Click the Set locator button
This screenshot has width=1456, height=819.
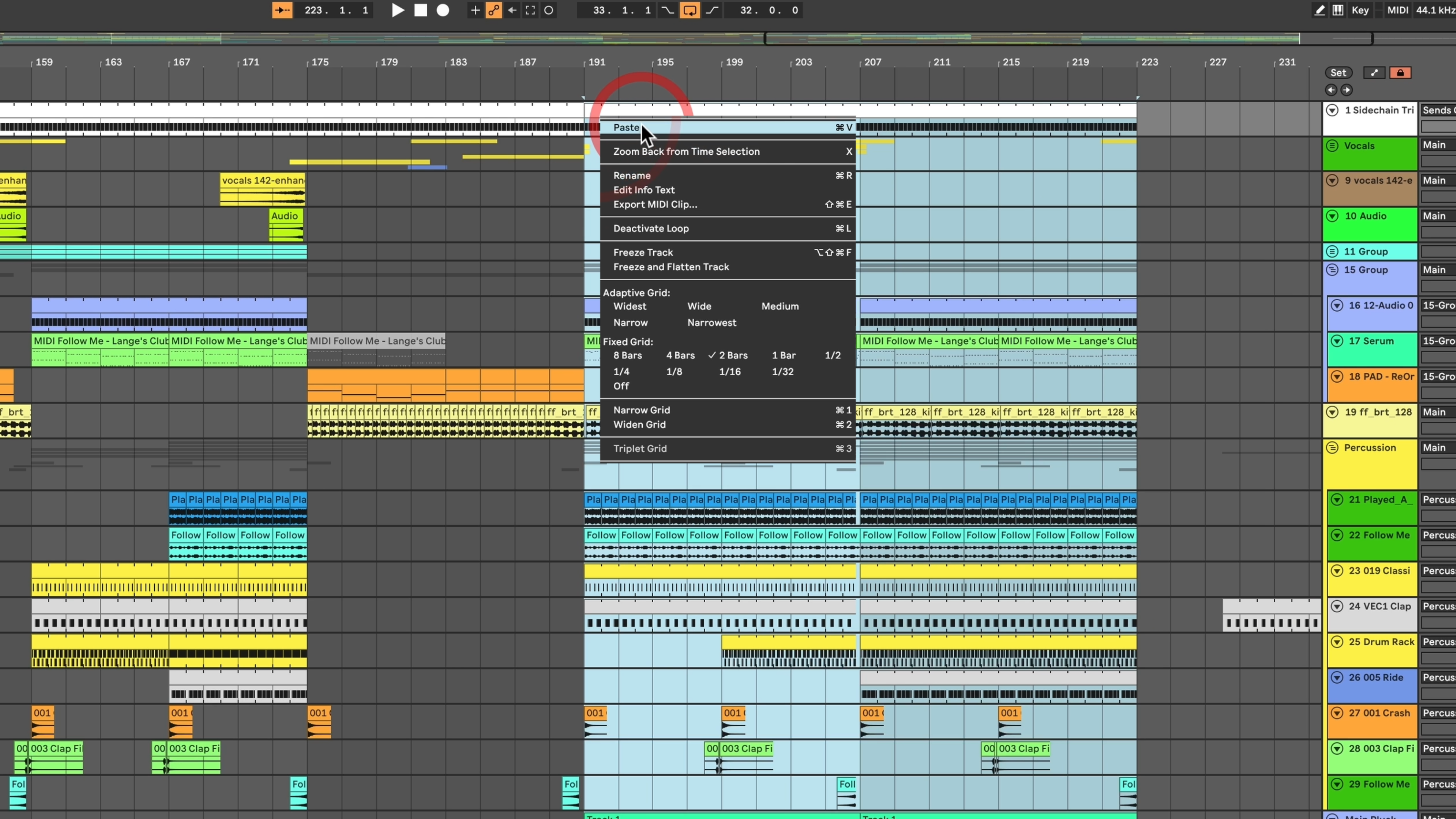click(1338, 72)
